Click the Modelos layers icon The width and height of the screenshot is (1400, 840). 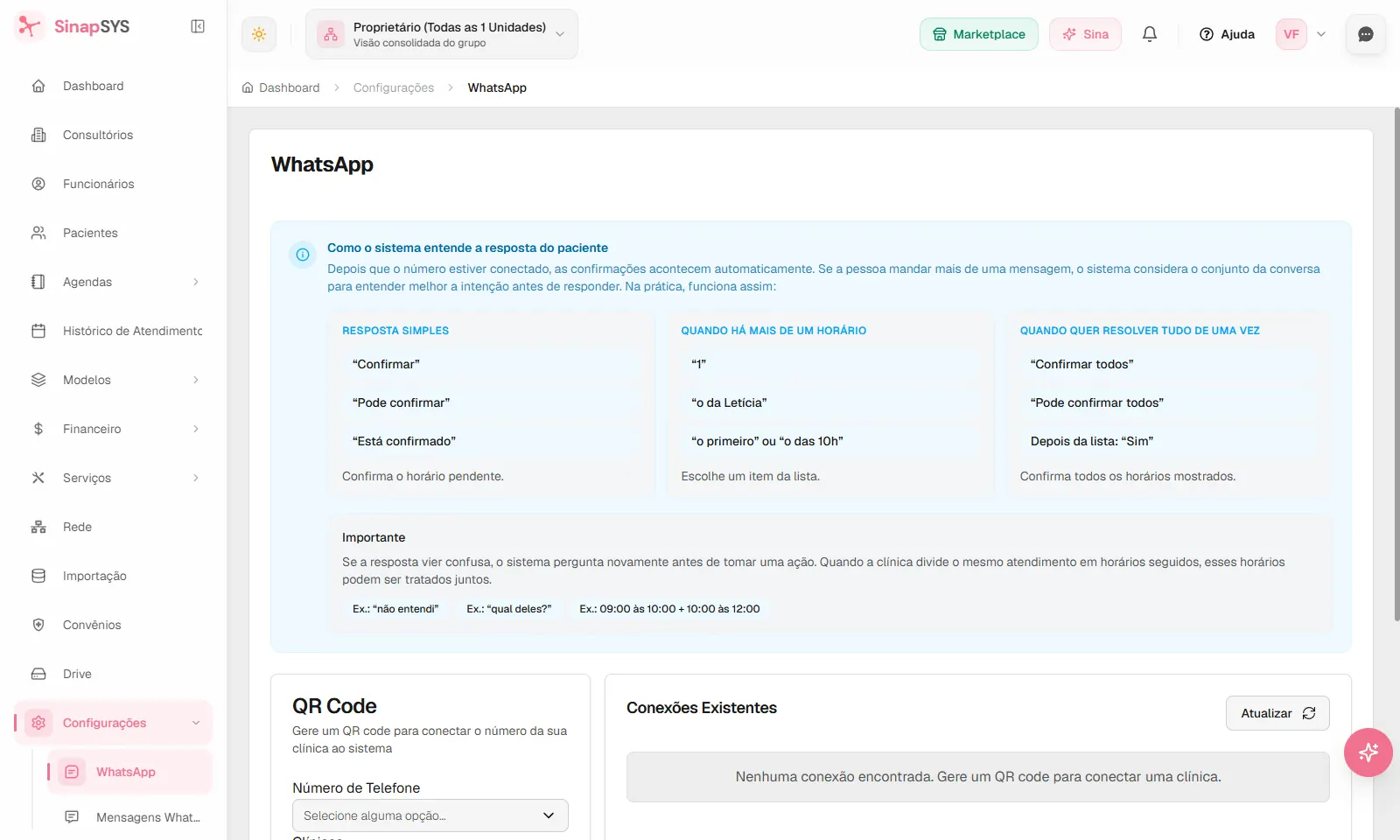coord(38,380)
